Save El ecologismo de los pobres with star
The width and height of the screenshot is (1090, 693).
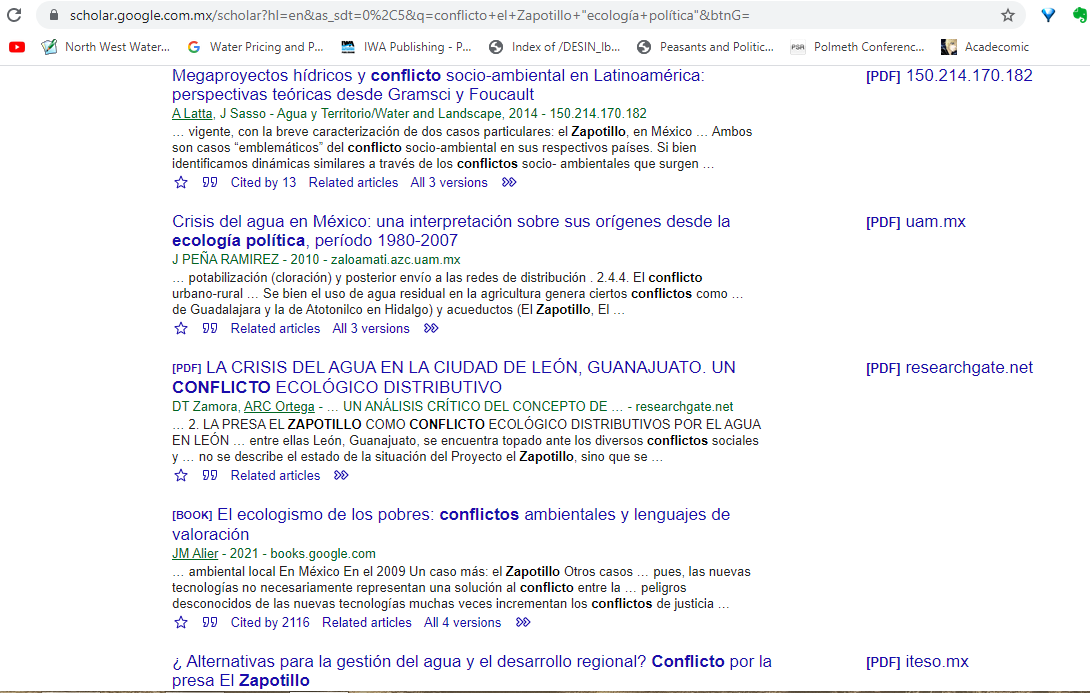pyautogui.click(x=181, y=623)
